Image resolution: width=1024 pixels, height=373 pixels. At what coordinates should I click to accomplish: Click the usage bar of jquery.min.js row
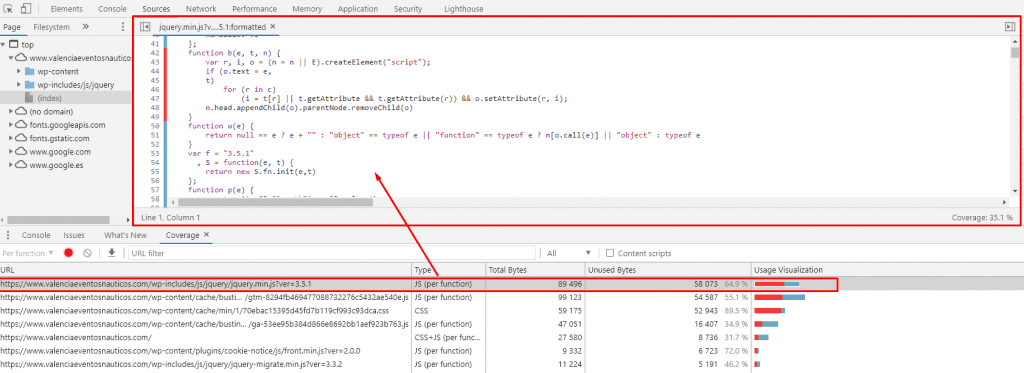click(776, 284)
